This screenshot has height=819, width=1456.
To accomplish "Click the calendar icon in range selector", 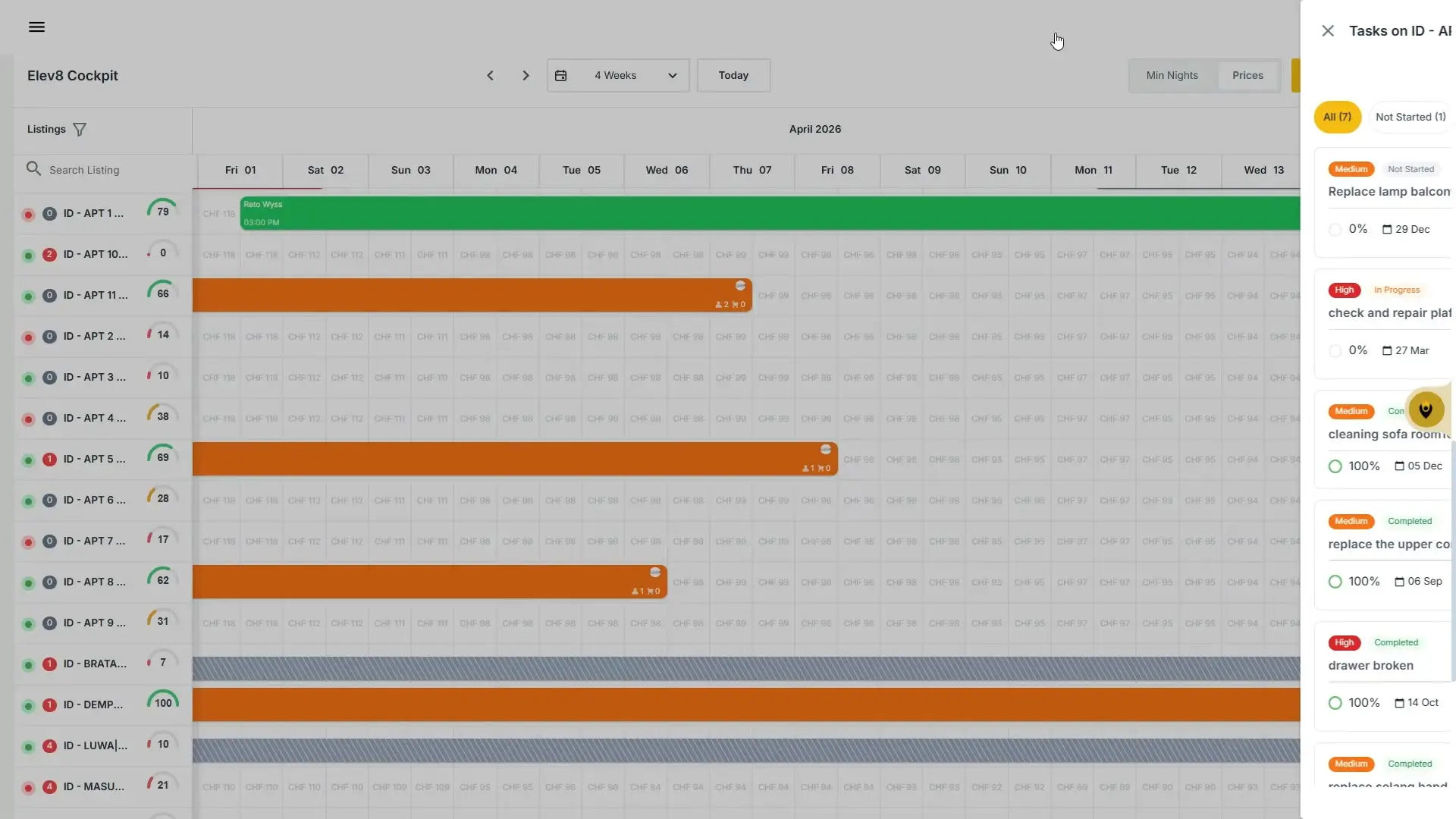I will (561, 76).
